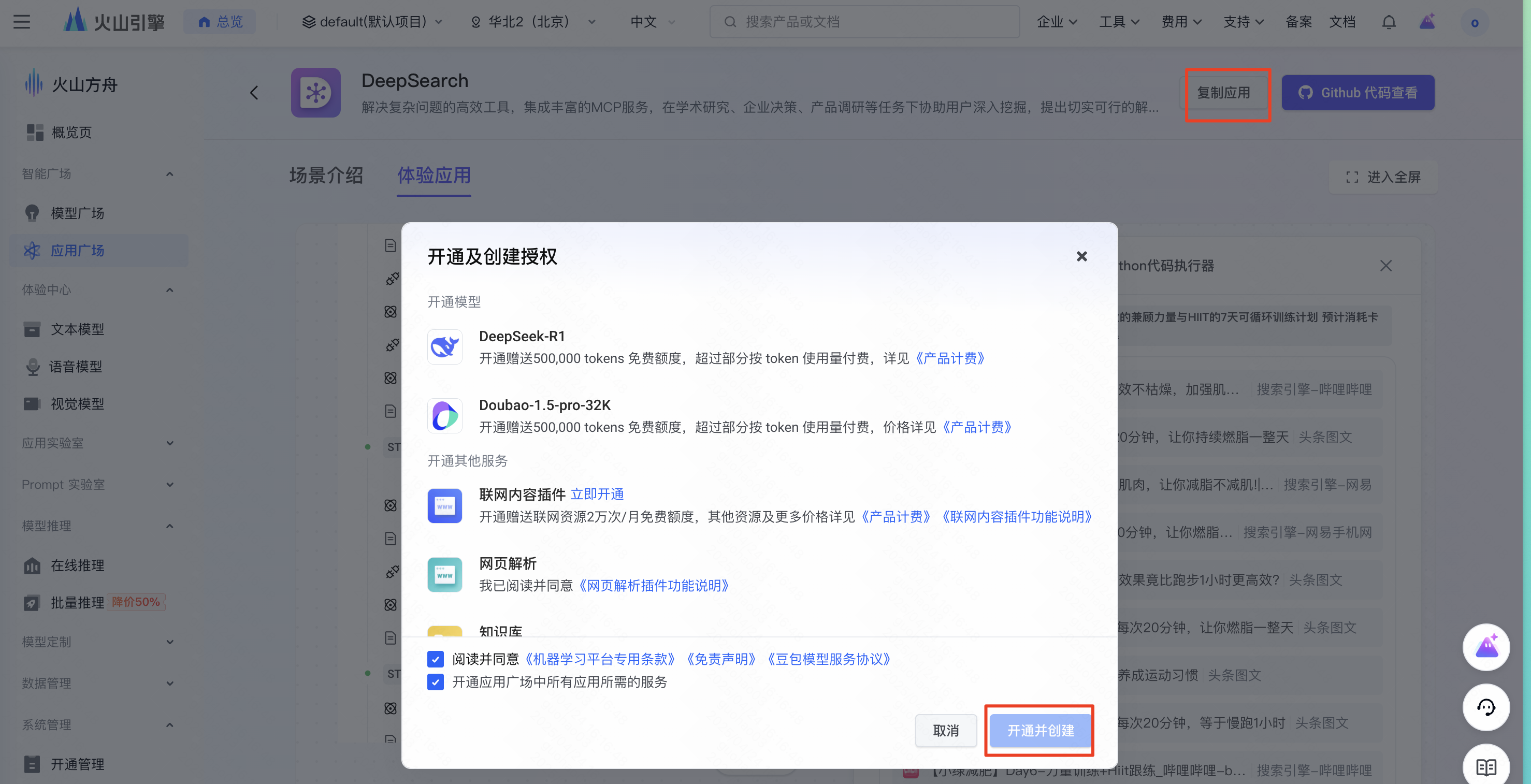Open the 中文 language dropdown

(x=653, y=22)
